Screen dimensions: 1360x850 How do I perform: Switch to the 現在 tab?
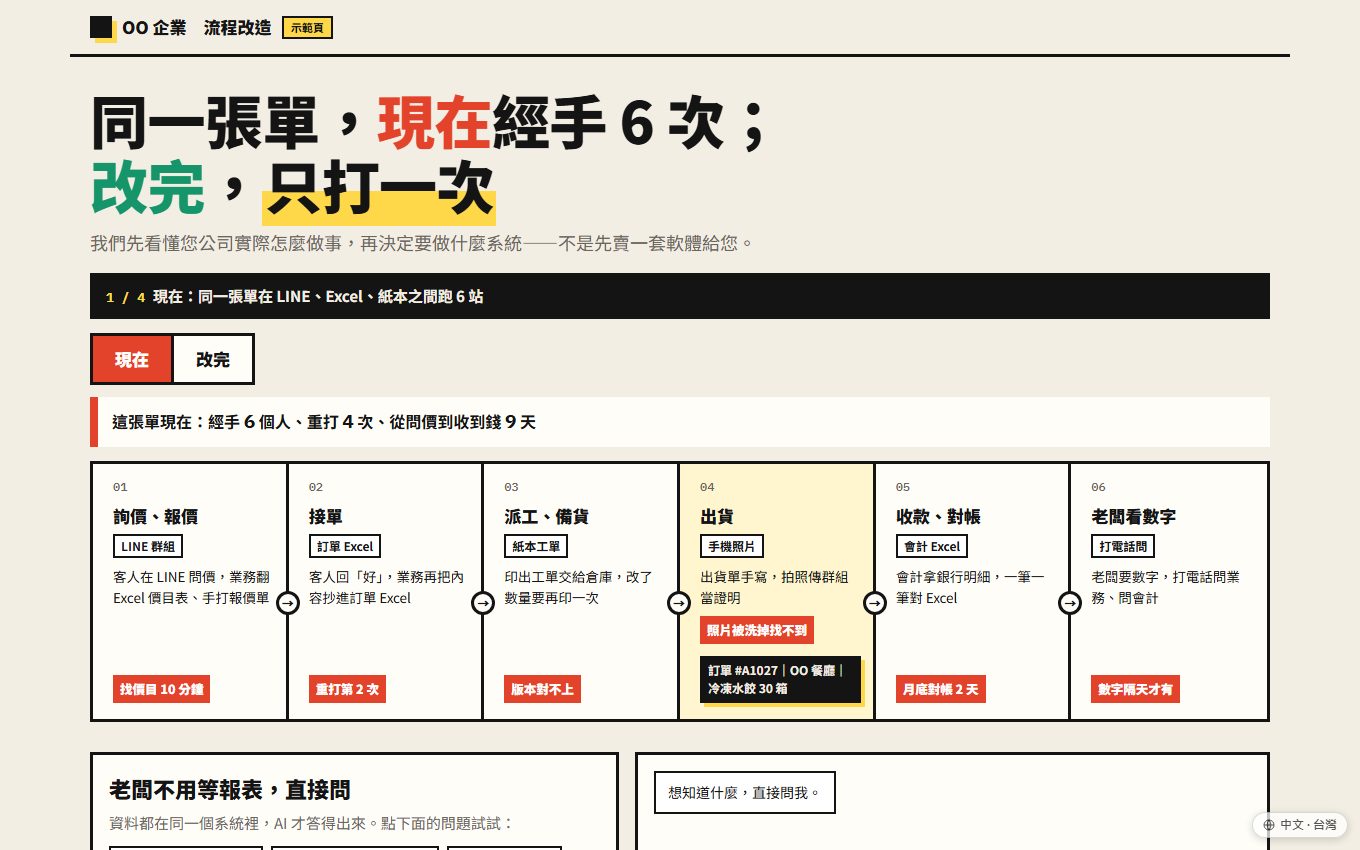[131, 359]
